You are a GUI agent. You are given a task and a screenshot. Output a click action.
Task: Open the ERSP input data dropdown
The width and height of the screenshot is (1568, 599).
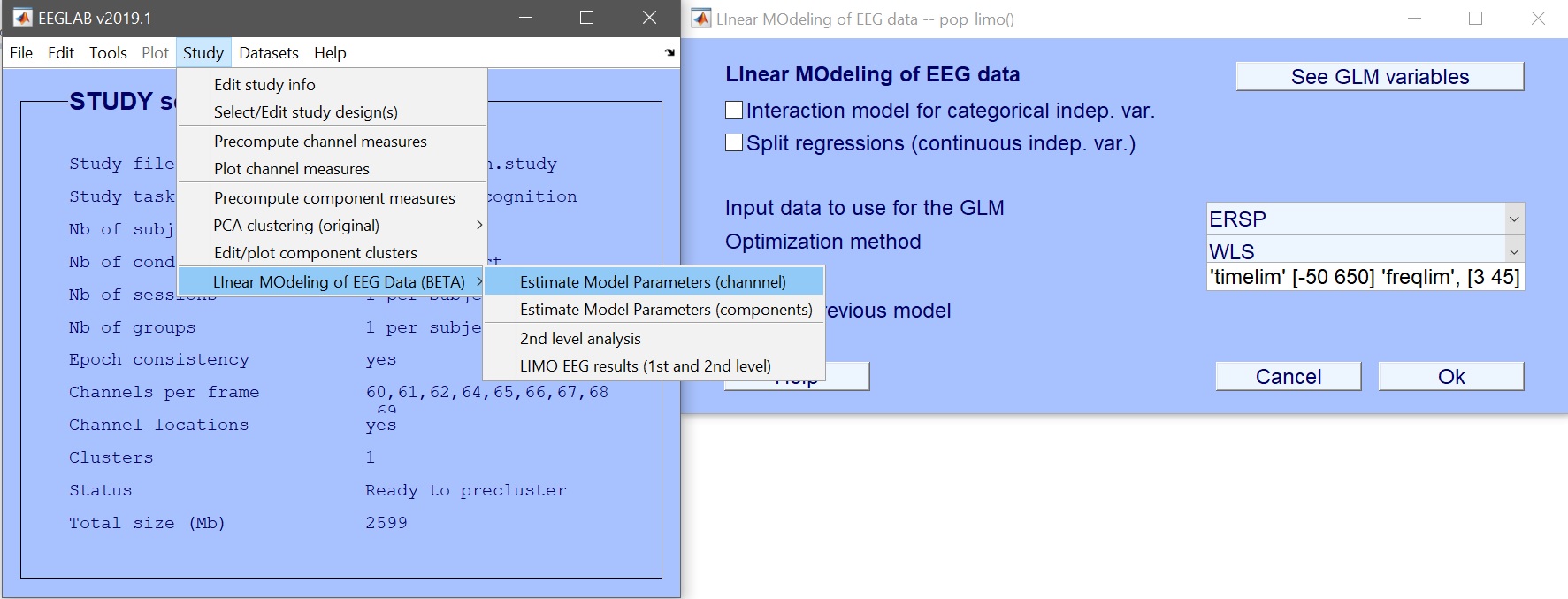(x=1514, y=219)
